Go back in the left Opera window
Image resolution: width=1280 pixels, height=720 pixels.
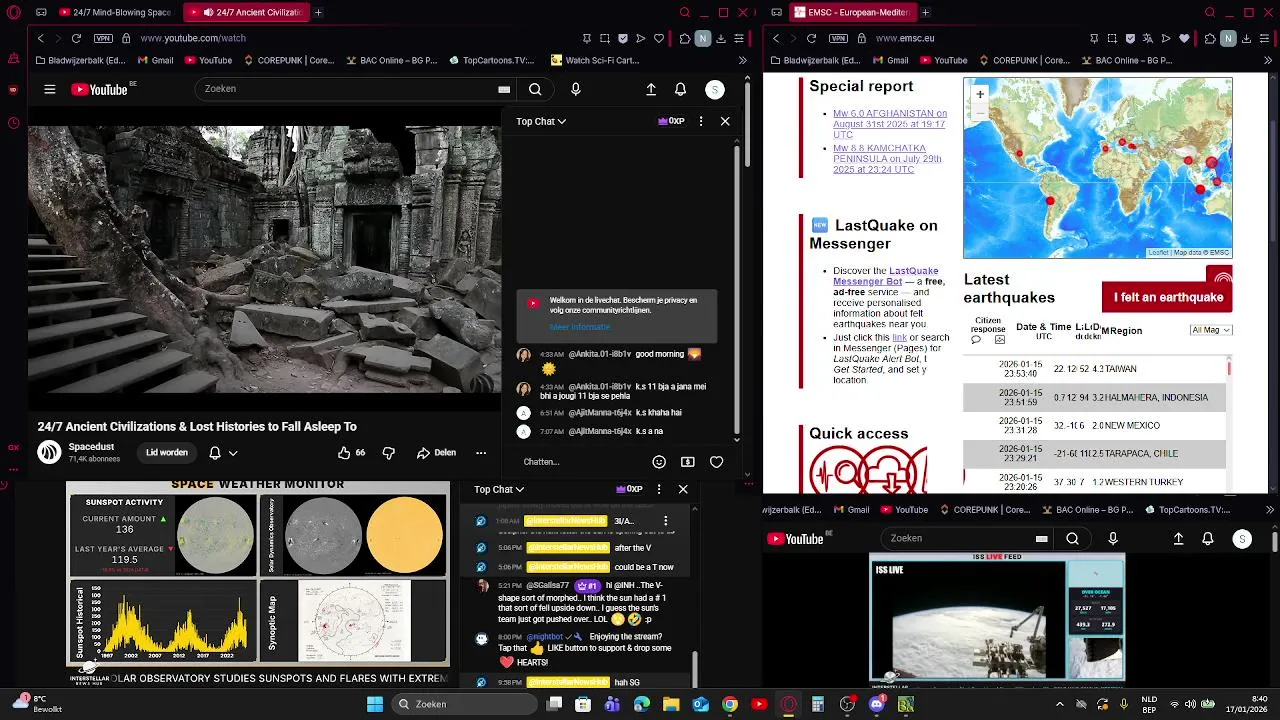pyautogui.click(x=41, y=38)
